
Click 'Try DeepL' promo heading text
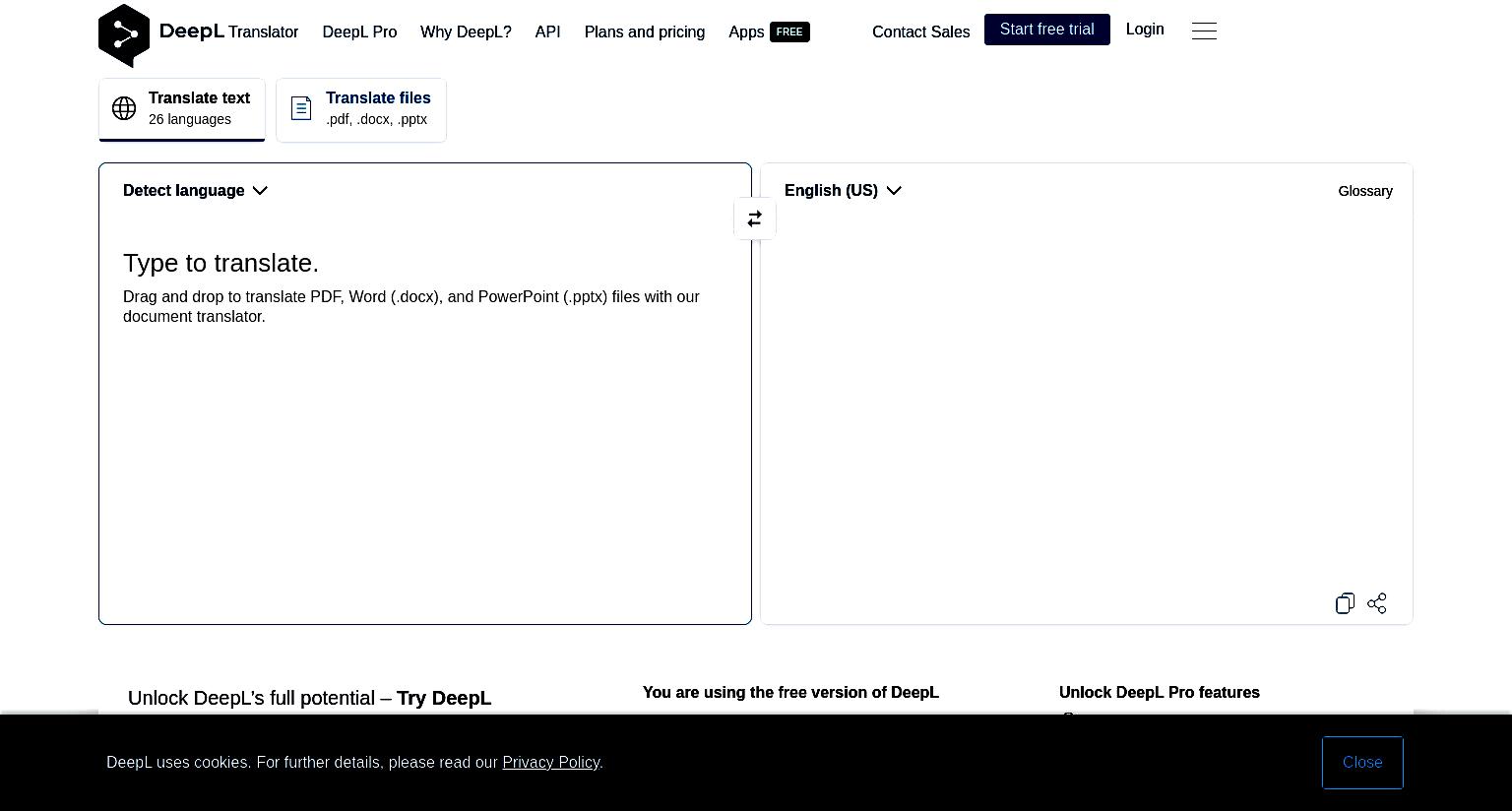pos(444,698)
